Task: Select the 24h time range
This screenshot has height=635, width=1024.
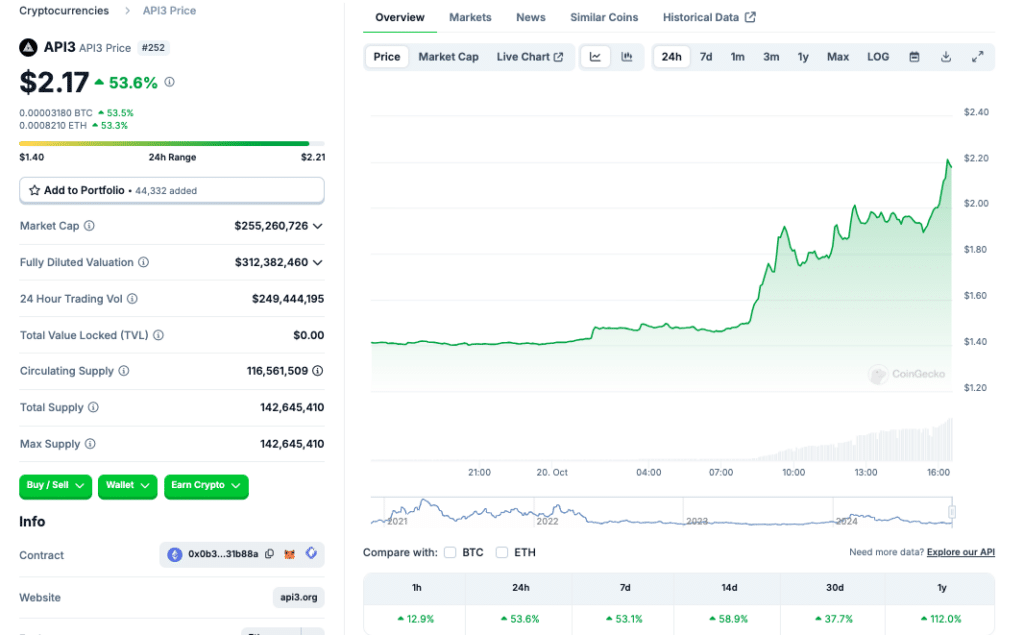Action: click(x=671, y=57)
